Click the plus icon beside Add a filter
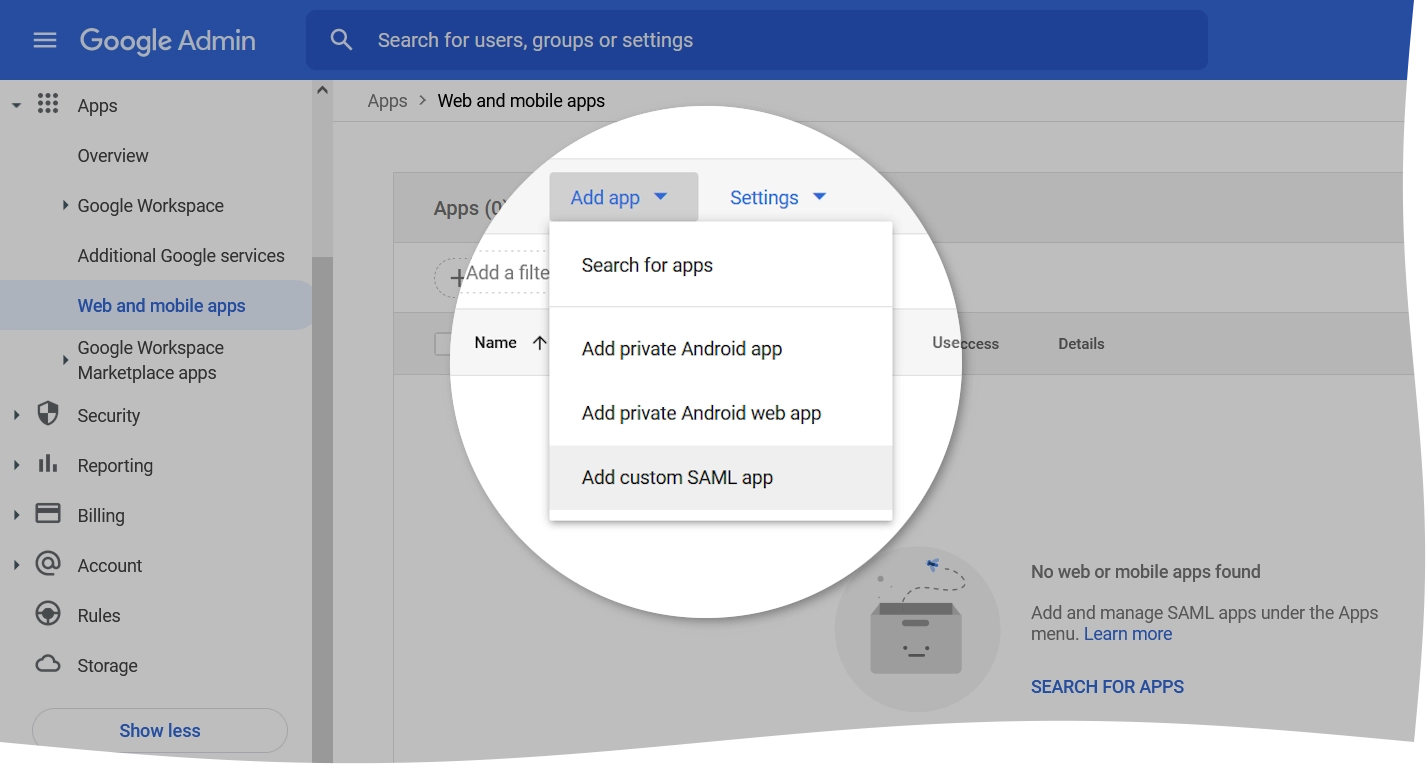 tap(457, 277)
